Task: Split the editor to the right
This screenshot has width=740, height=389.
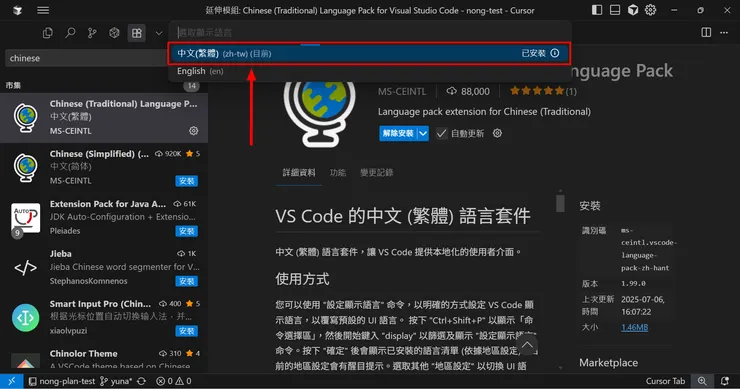Action: tap(706, 32)
